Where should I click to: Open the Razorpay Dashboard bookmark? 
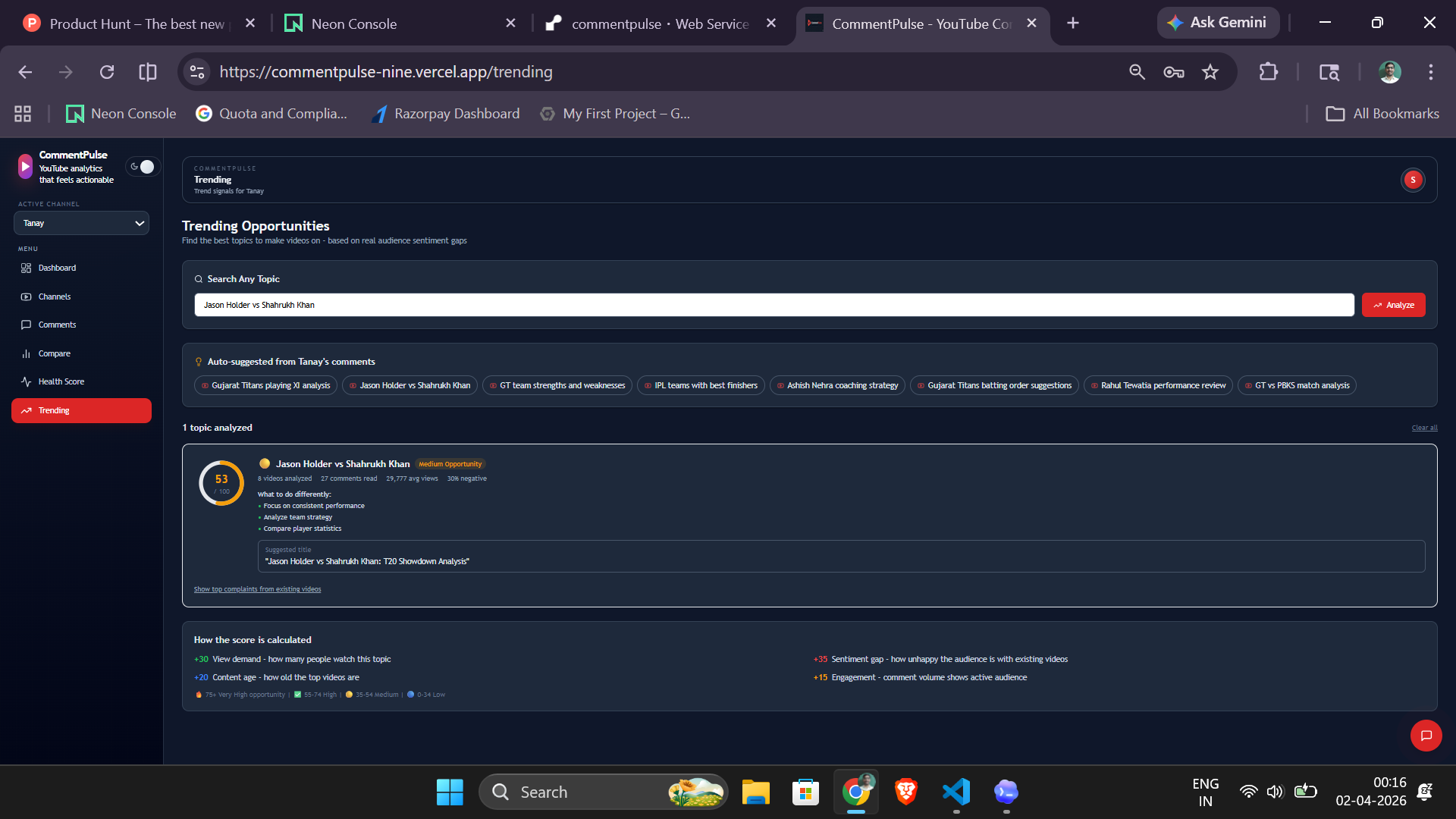[x=456, y=114]
